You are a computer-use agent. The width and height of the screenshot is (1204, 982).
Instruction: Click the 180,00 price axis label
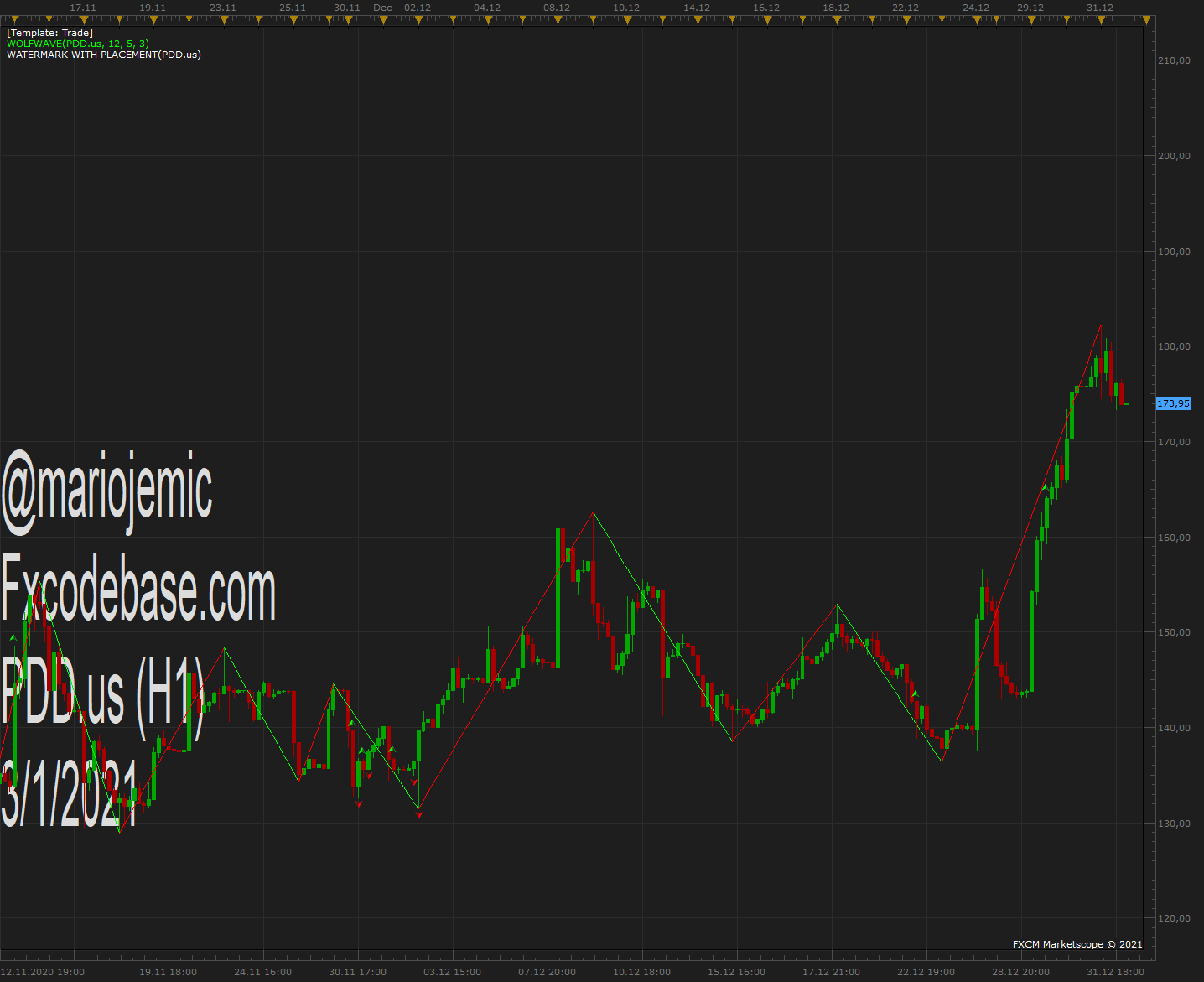(x=1174, y=346)
